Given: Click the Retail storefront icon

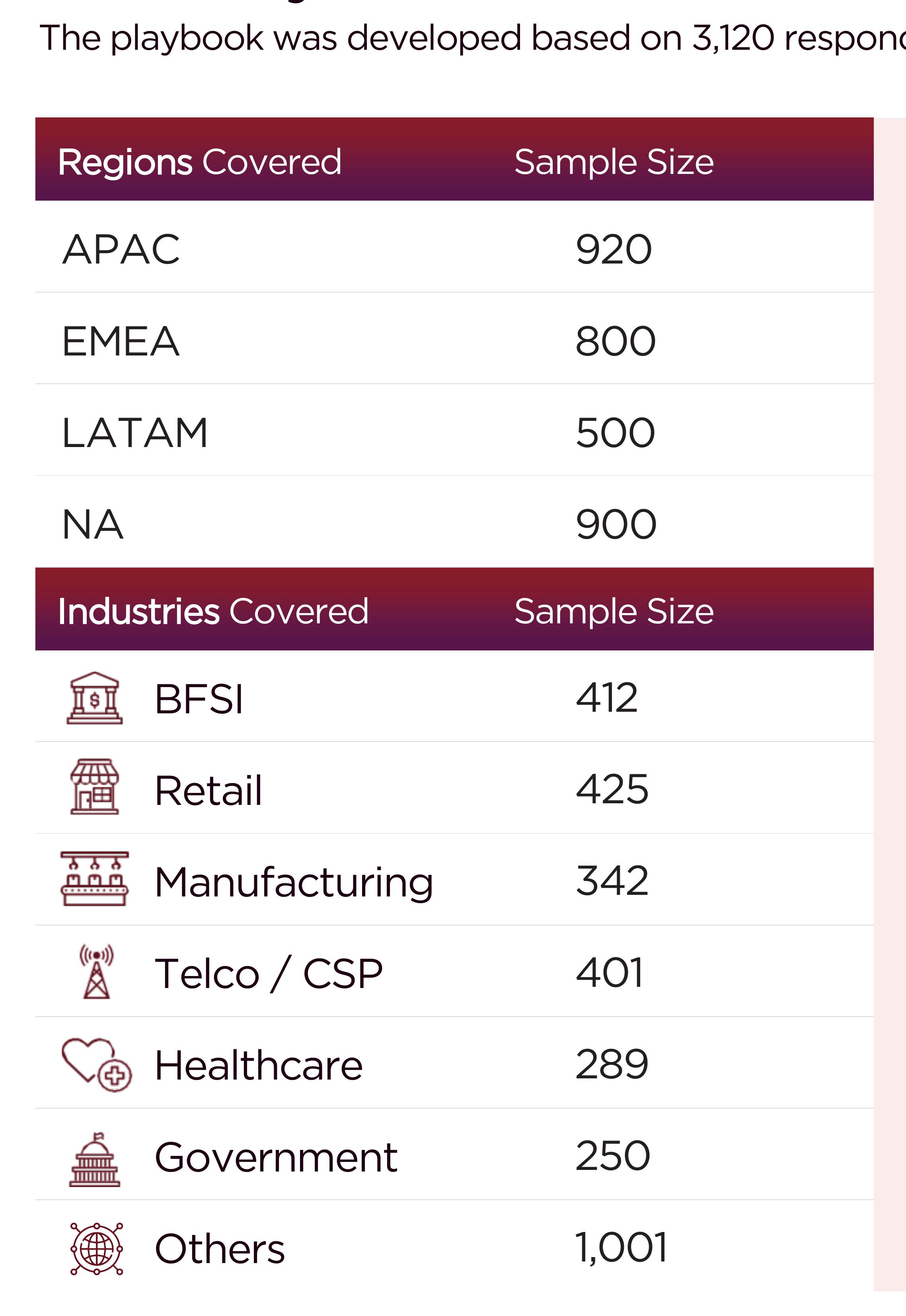Looking at the screenshot, I should pos(94,787).
